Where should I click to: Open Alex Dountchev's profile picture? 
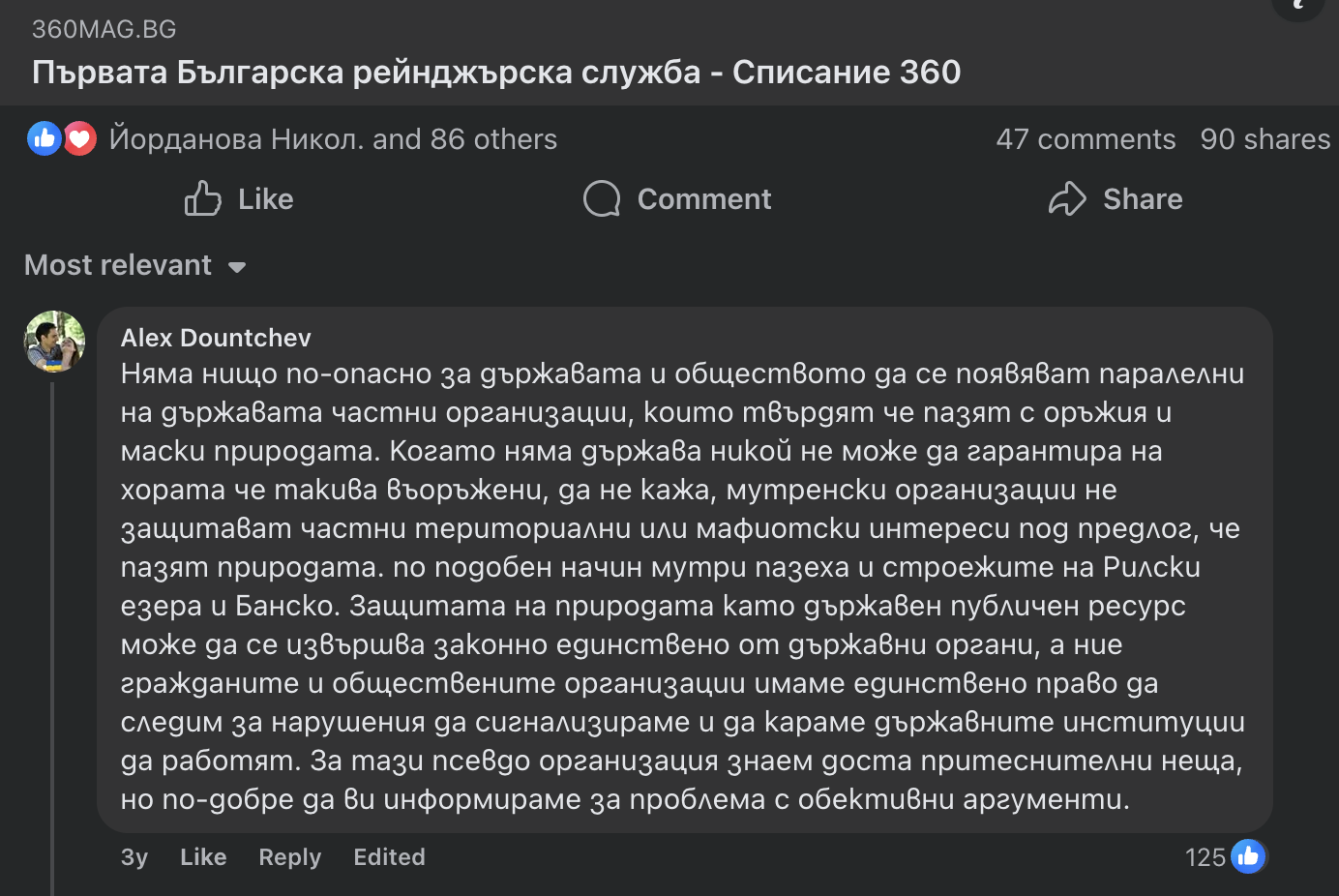(x=54, y=341)
